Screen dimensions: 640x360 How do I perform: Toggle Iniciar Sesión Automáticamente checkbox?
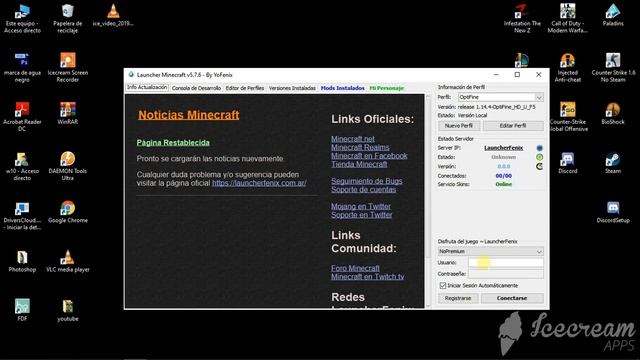pos(443,285)
